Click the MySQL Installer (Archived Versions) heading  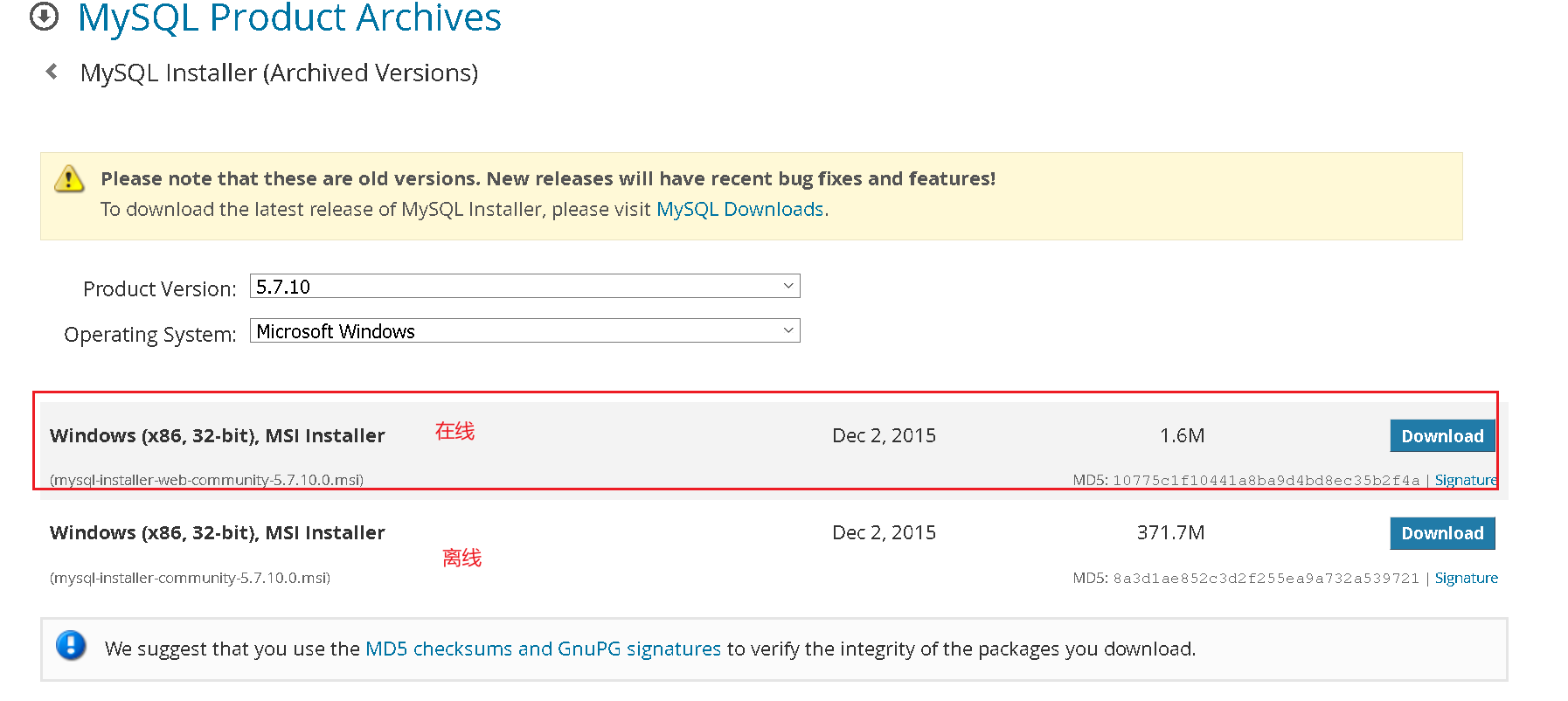click(279, 73)
